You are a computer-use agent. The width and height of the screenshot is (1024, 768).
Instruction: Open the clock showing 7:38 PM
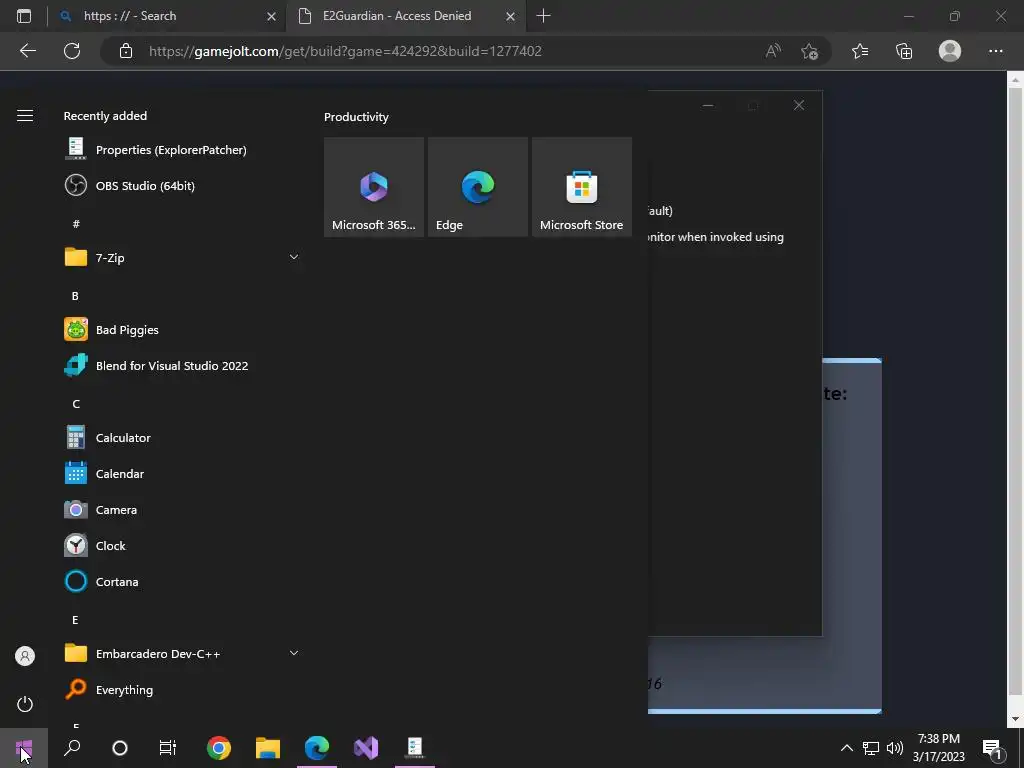[938, 748]
